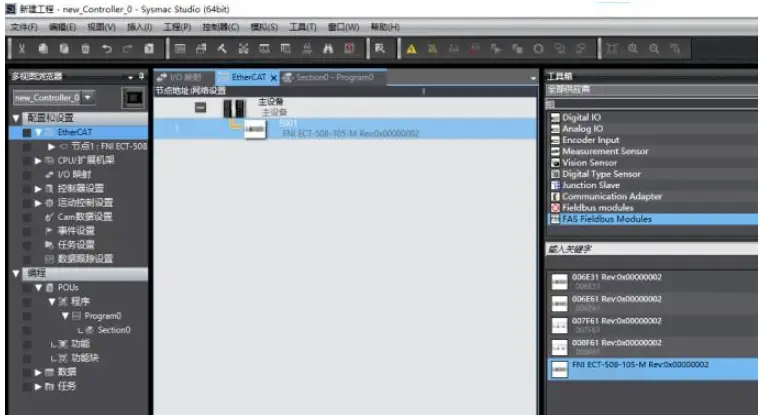Image resolution: width=770 pixels, height=419 pixels.
Task: Expand the 数据 tree node
Action: 38,372
